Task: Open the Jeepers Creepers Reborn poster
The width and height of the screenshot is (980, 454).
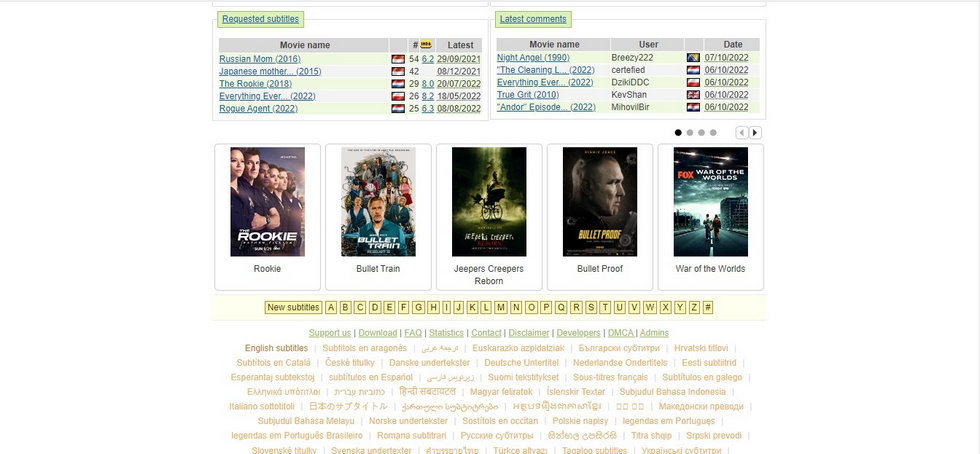Action: [489, 202]
